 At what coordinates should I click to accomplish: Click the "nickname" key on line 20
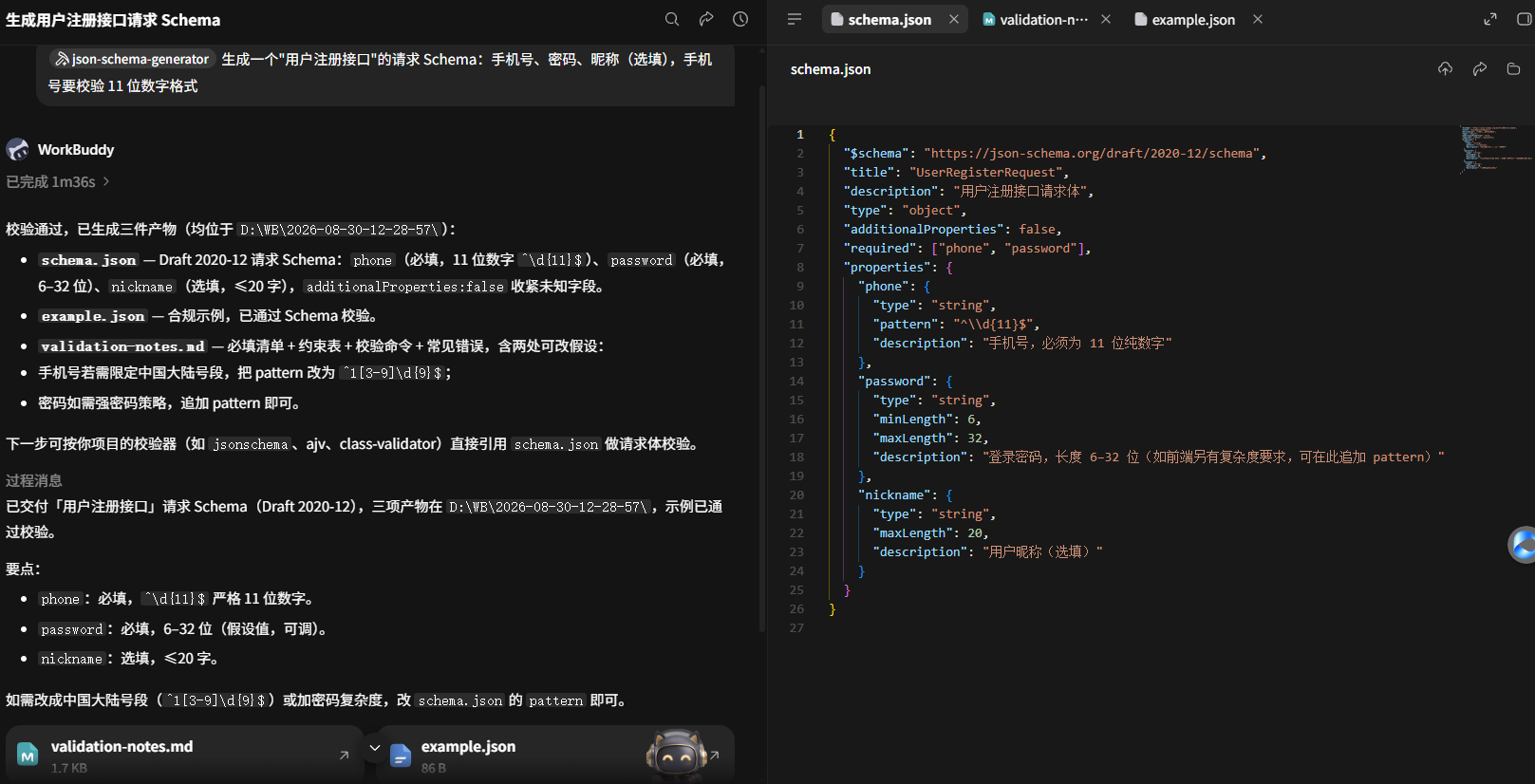click(894, 495)
